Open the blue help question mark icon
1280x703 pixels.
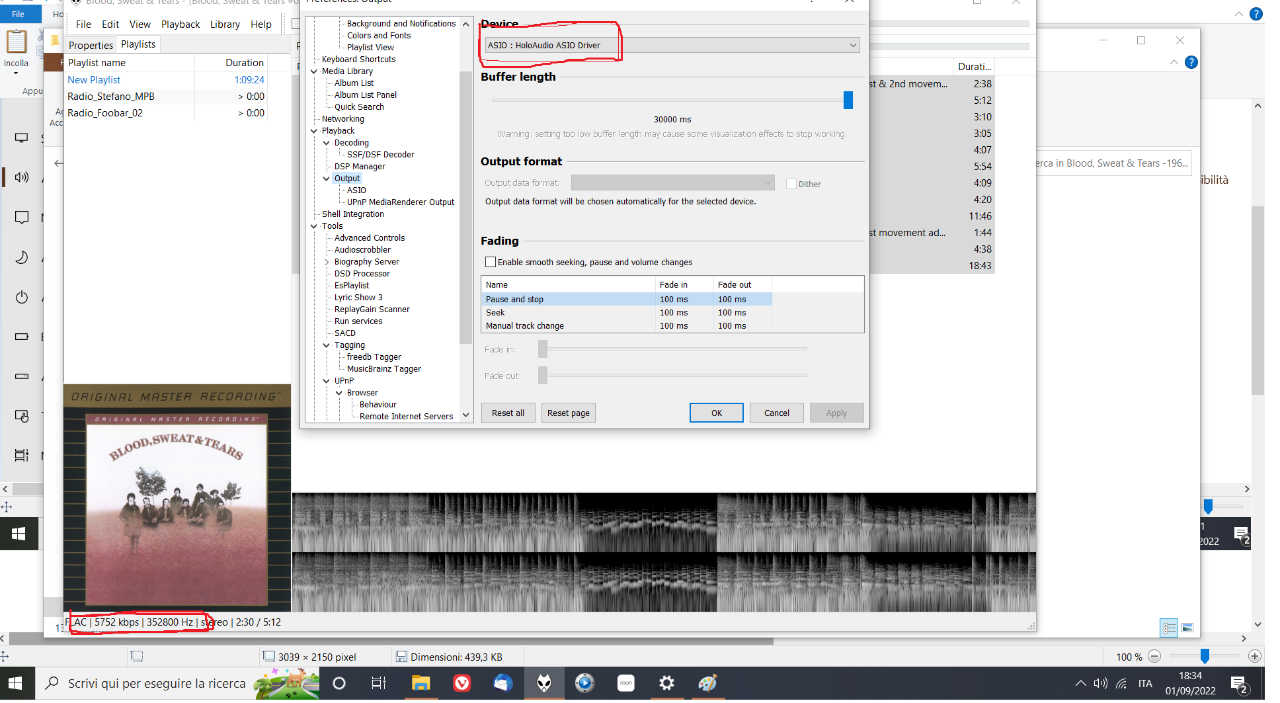[1191, 61]
